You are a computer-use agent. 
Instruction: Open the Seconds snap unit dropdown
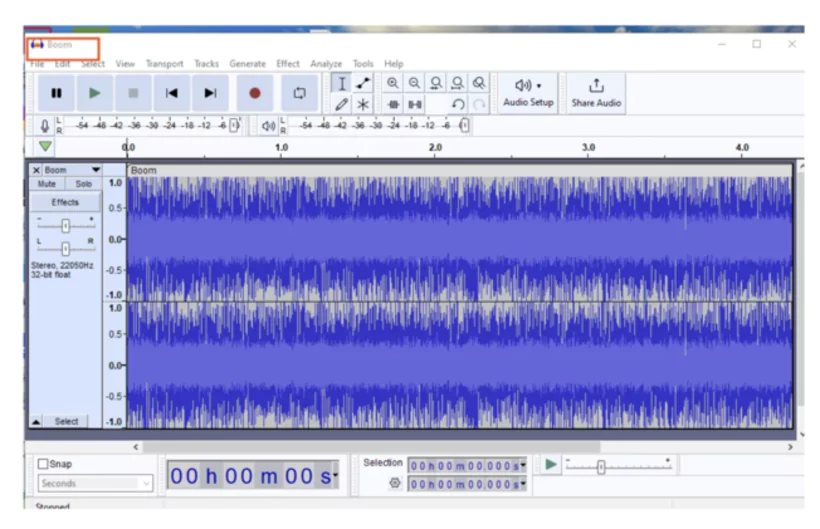pyautogui.click(x=95, y=484)
